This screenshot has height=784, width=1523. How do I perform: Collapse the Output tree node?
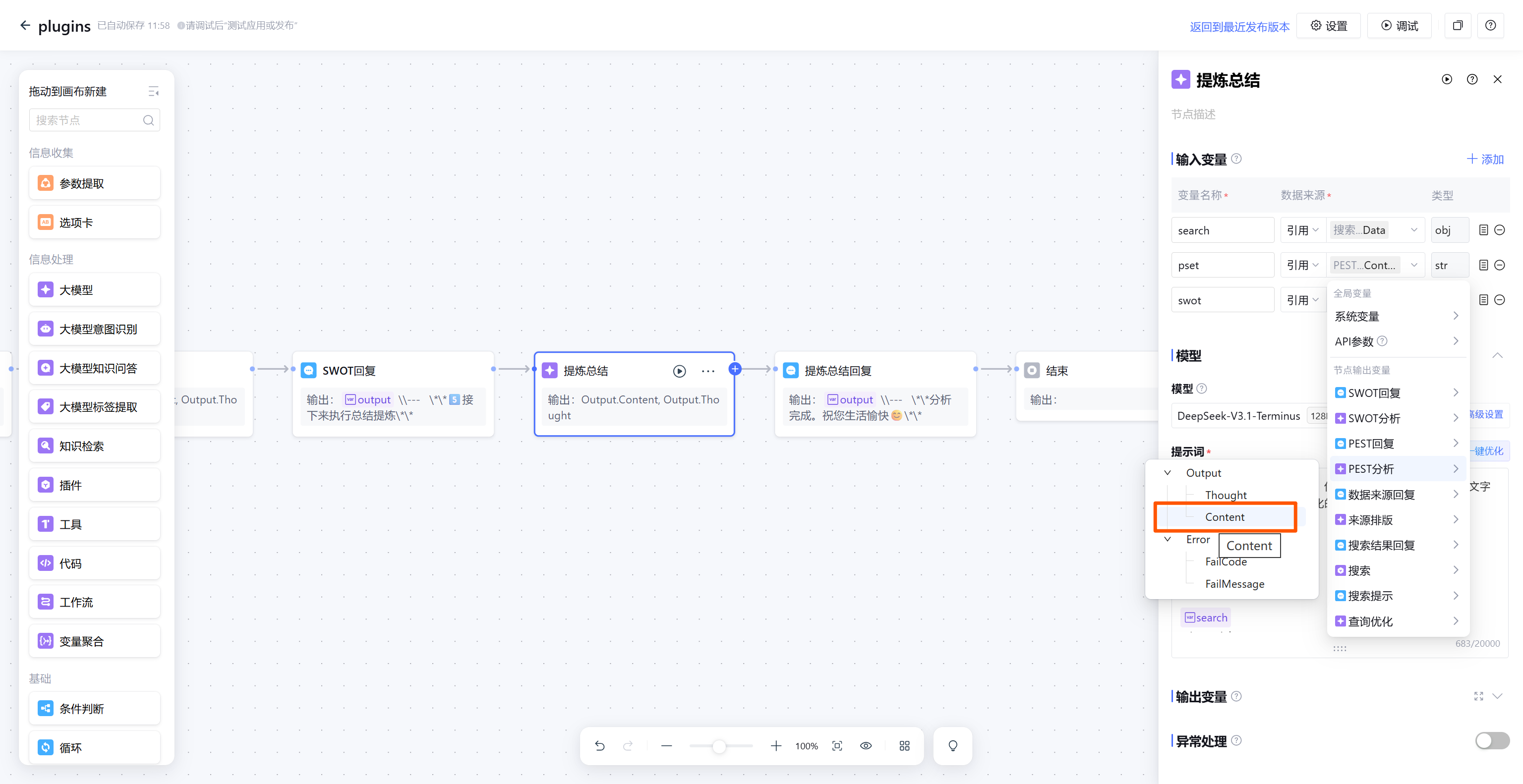coord(1168,473)
